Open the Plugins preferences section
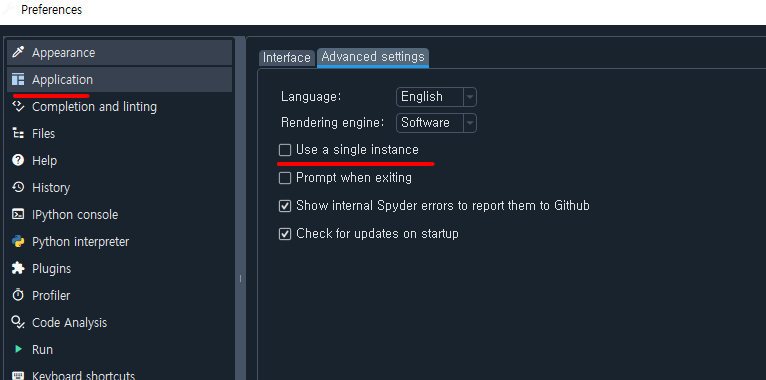This screenshot has height=380, width=766. coord(119,269)
